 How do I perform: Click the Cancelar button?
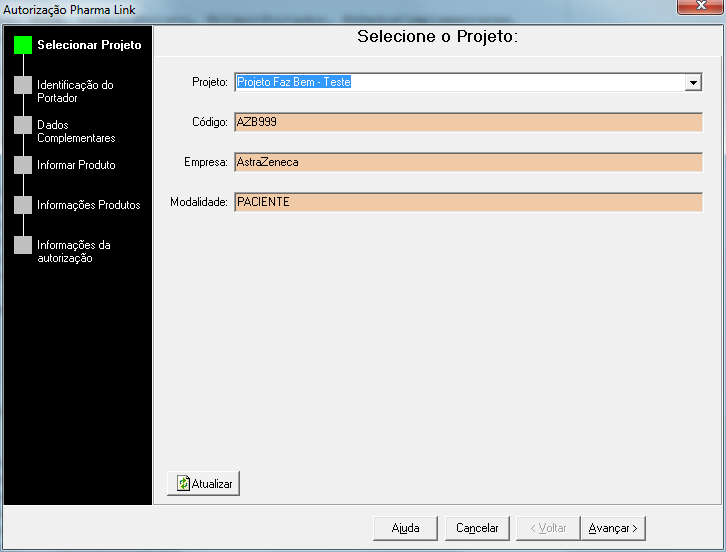[477, 528]
